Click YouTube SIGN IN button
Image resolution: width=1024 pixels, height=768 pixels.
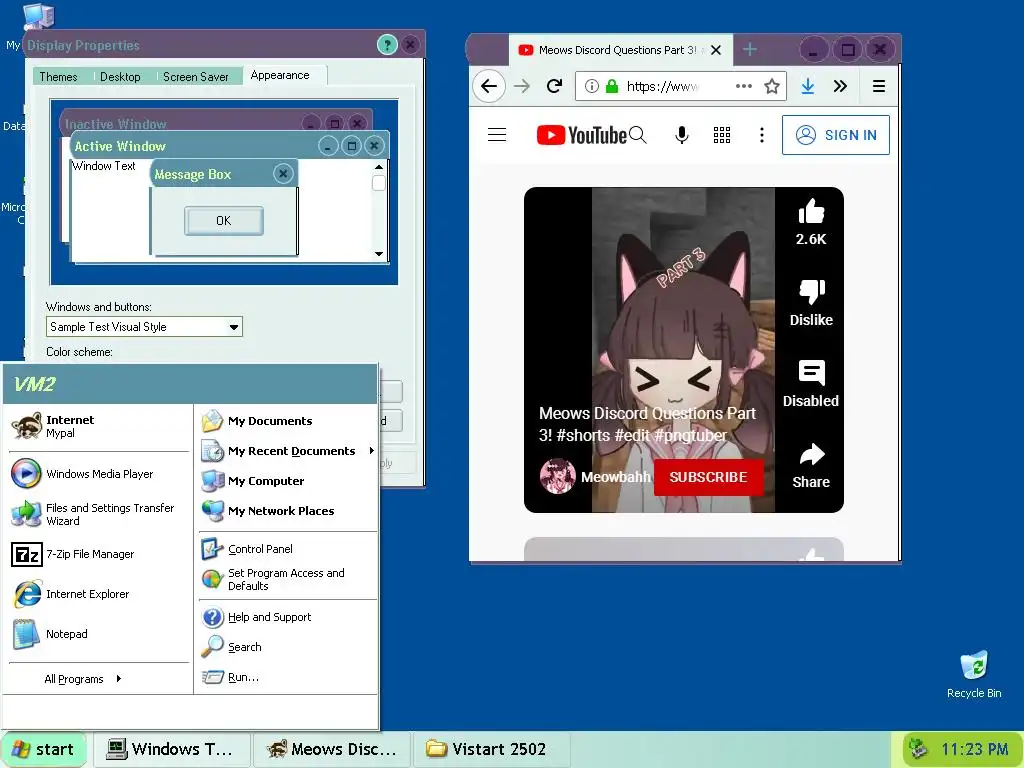tap(836, 135)
